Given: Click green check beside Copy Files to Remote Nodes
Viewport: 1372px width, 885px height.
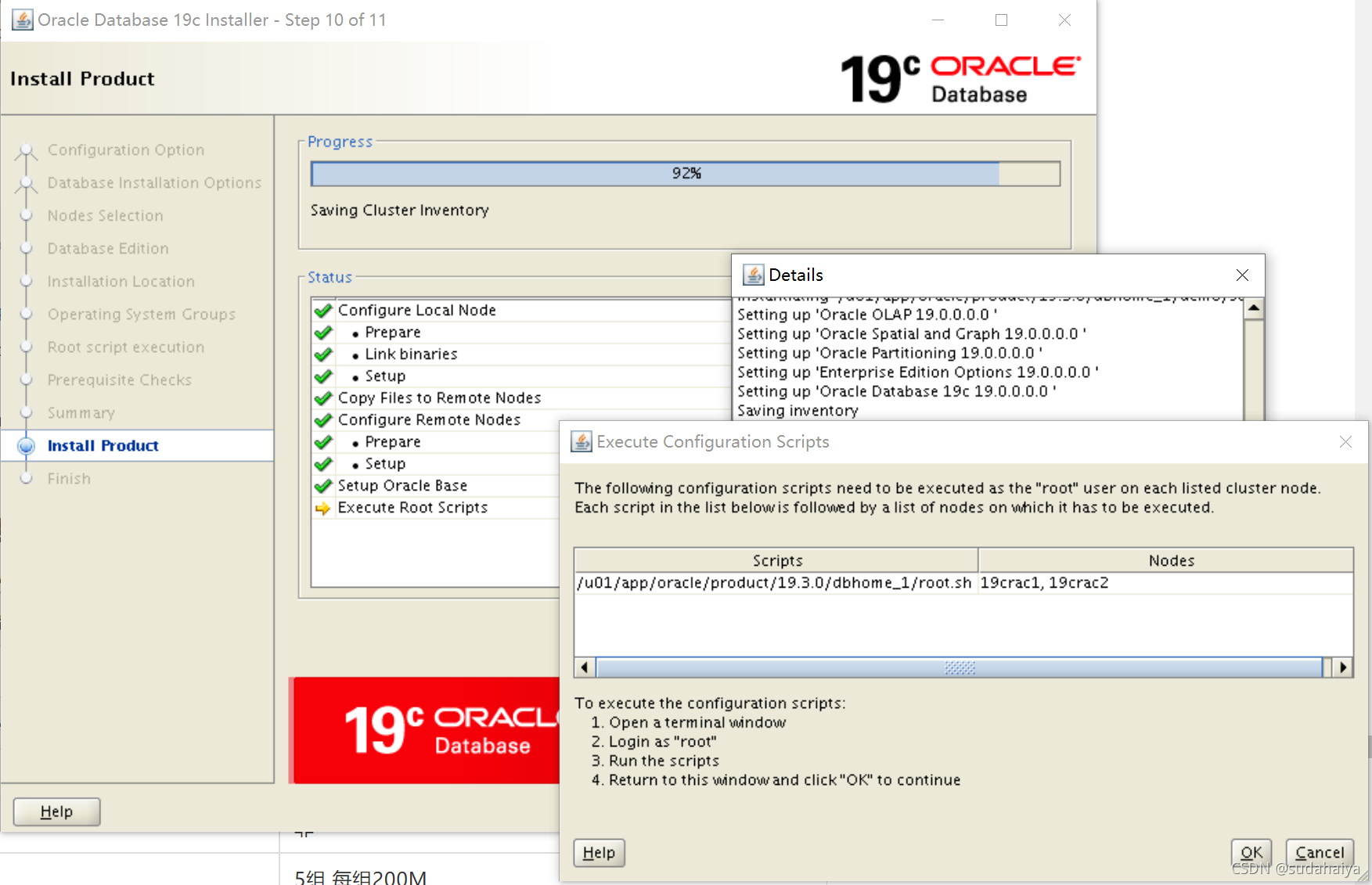Looking at the screenshot, I should [323, 398].
